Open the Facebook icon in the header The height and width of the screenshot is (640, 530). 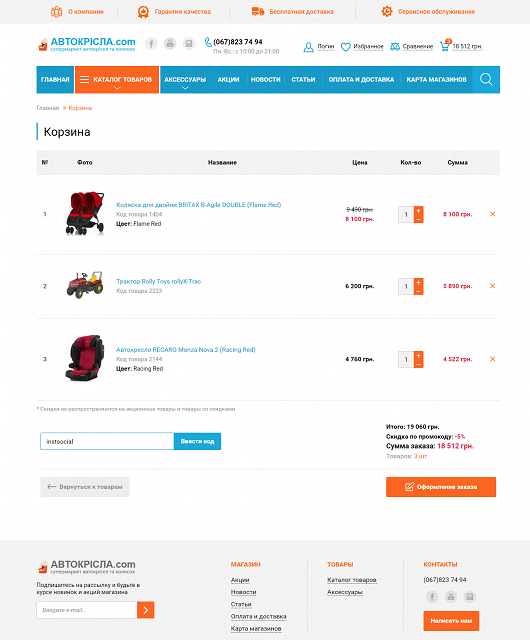(151, 43)
